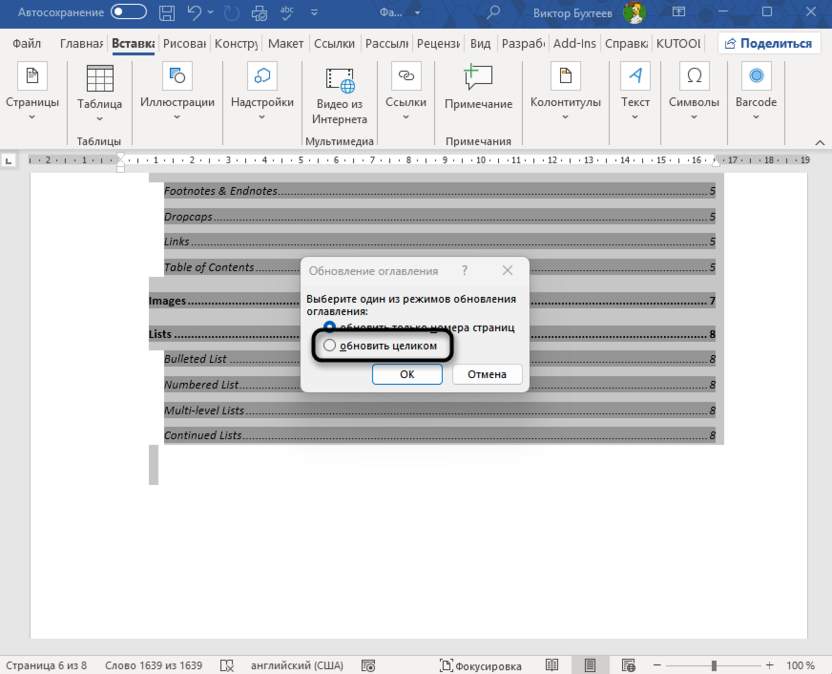Viewport: 832px width, 674px height.
Task: Select 'обновить только номера страниц' option
Action: point(330,325)
